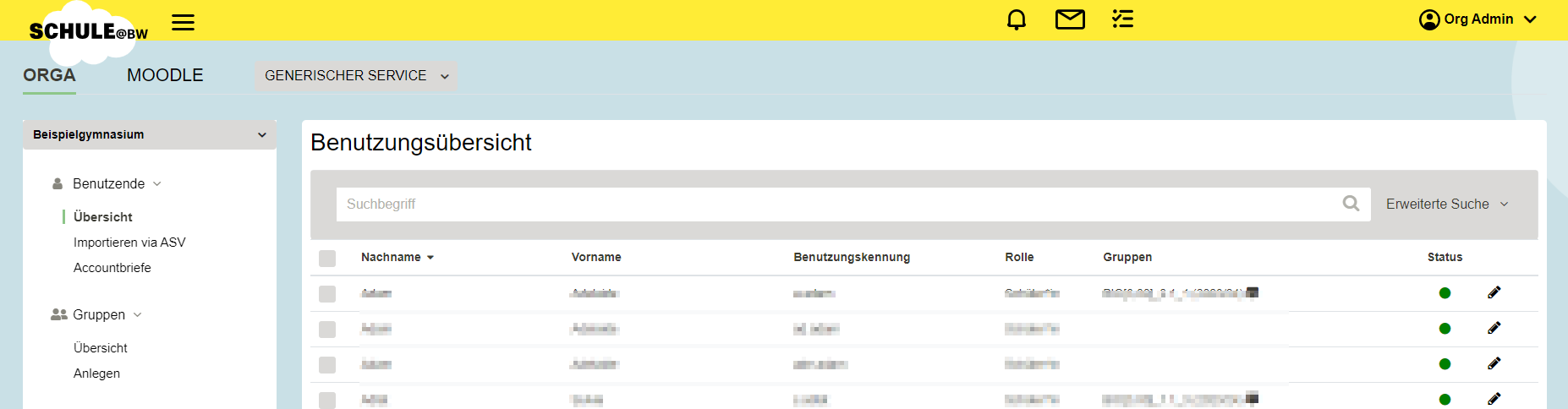The width and height of the screenshot is (1568, 409).
Task: Edit the second user row with pencil
Action: coord(1494,328)
